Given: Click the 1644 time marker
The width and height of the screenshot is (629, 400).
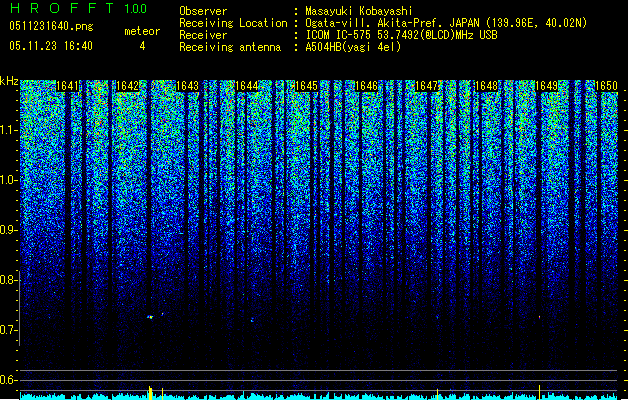Looking at the screenshot, I should (x=247, y=86).
